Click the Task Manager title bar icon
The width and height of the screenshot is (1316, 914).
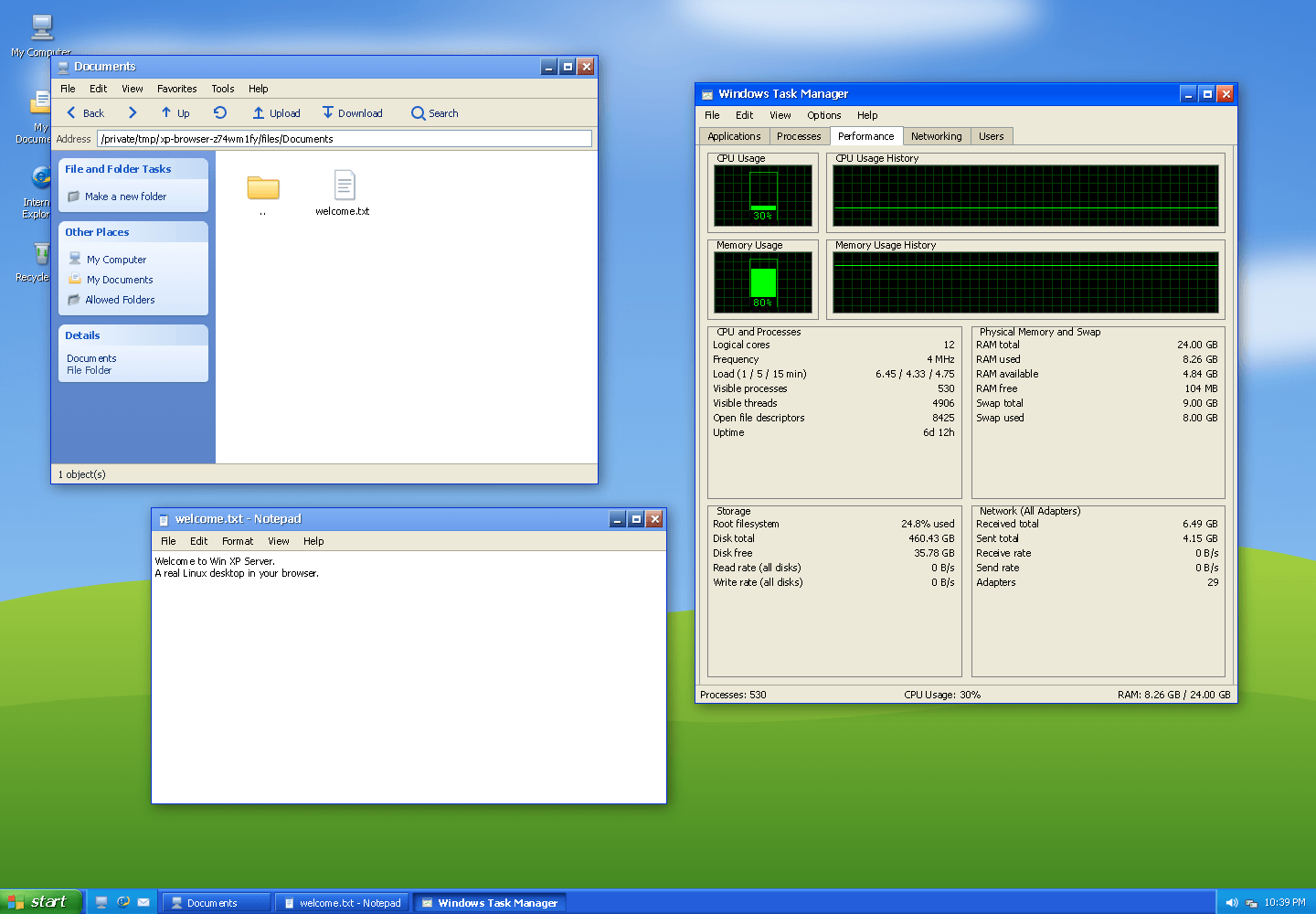coord(707,94)
